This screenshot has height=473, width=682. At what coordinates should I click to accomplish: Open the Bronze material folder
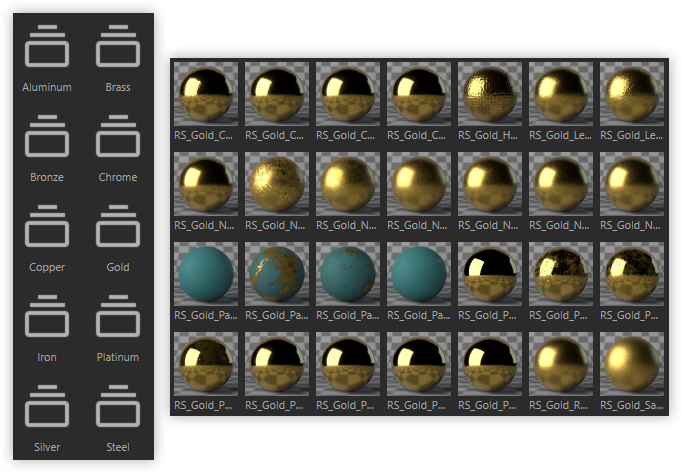47,136
